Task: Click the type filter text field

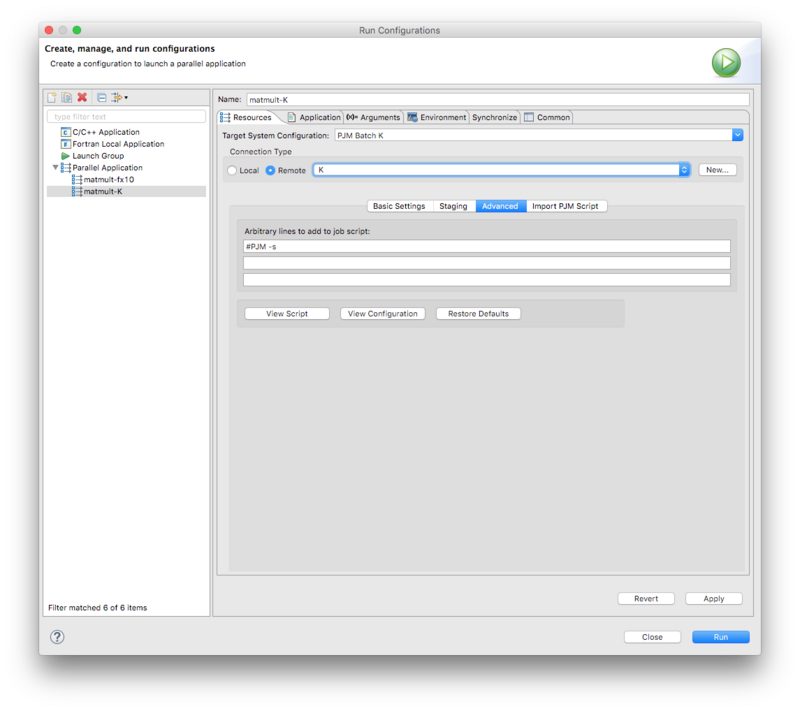Action: click(126, 117)
